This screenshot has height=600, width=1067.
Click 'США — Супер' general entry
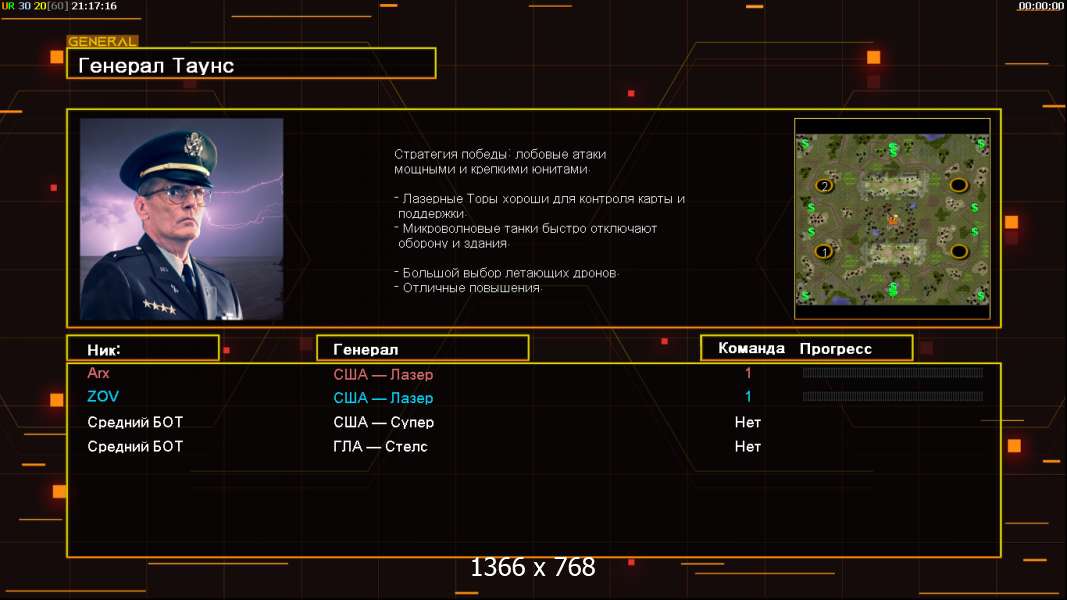point(383,422)
